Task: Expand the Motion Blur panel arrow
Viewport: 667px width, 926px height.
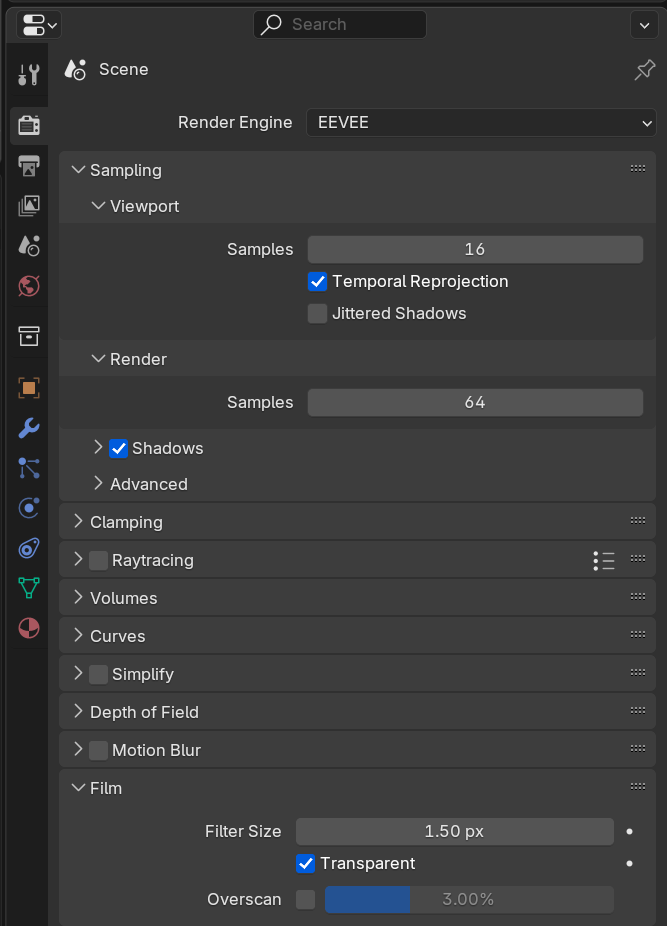Action: [x=78, y=749]
